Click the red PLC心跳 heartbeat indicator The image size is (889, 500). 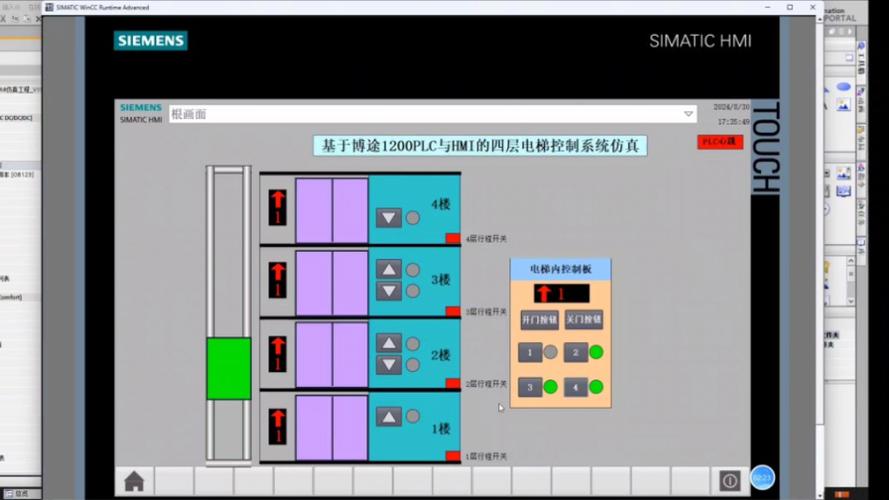click(719, 142)
